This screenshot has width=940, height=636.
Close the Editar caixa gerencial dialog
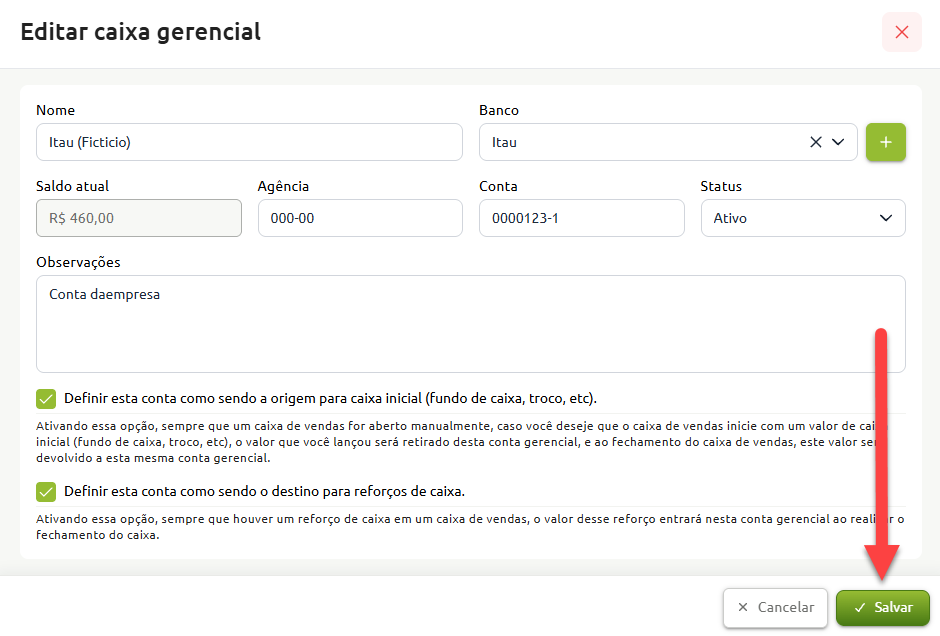pos(901,32)
